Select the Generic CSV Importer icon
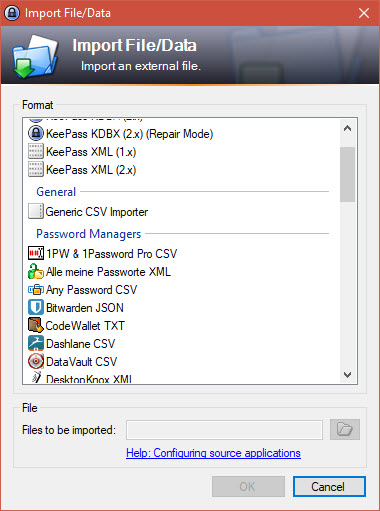Image resolution: width=380 pixels, height=511 pixels. (36, 211)
